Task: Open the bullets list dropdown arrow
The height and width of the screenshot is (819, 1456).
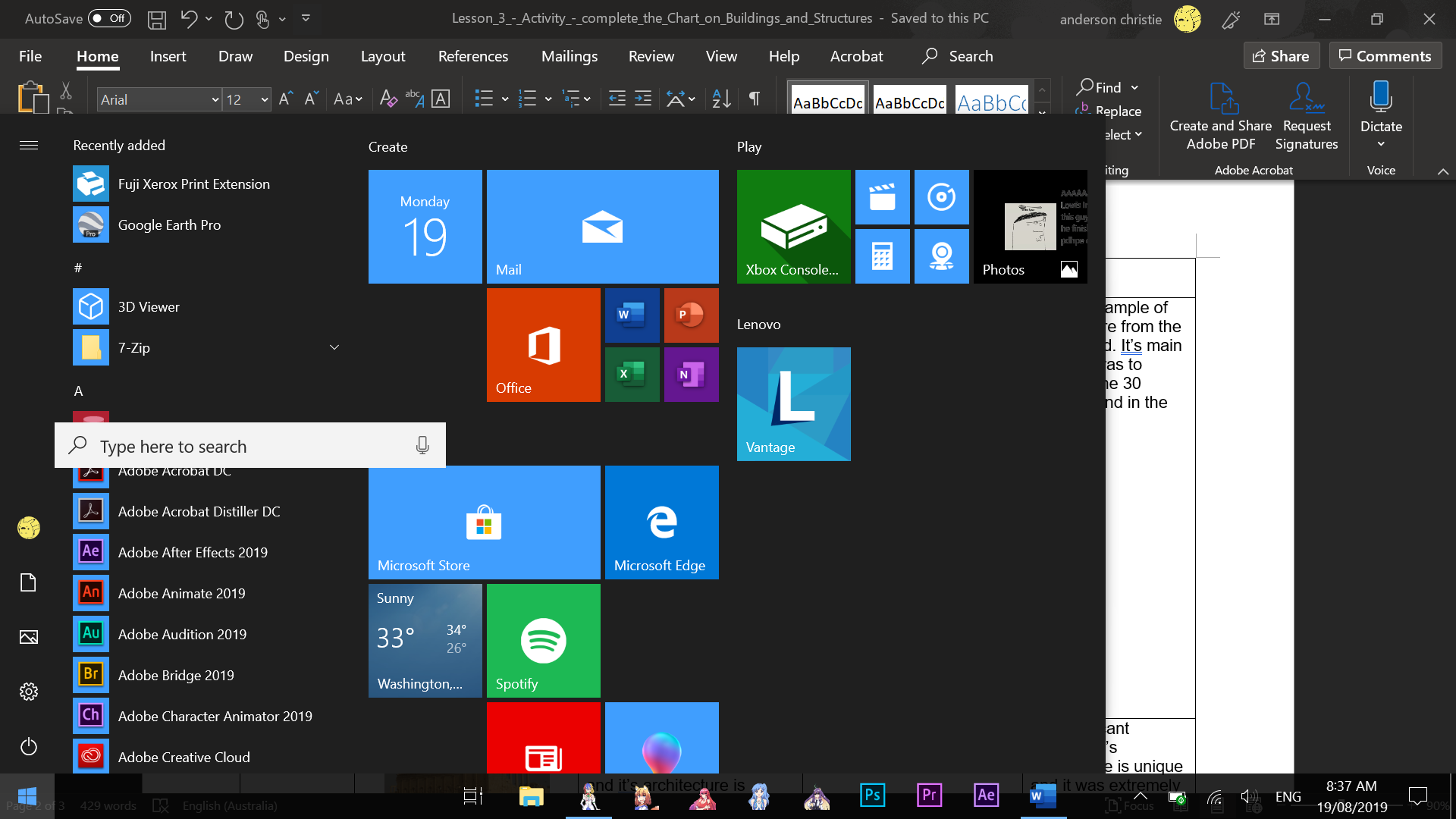Action: click(505, 99)
